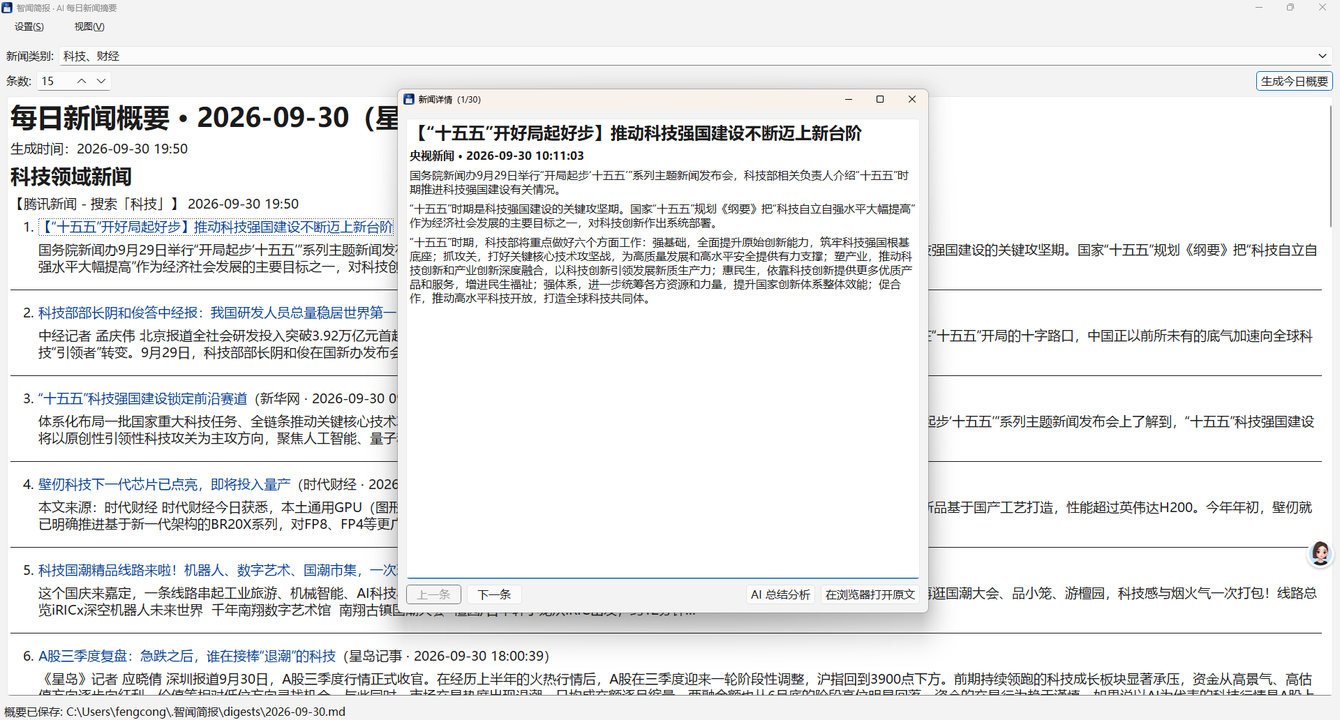The image size is (1340, 720).
Task: Expand the 新闻类别 dropdown arrow
Action: click(x=1323, y=56)
